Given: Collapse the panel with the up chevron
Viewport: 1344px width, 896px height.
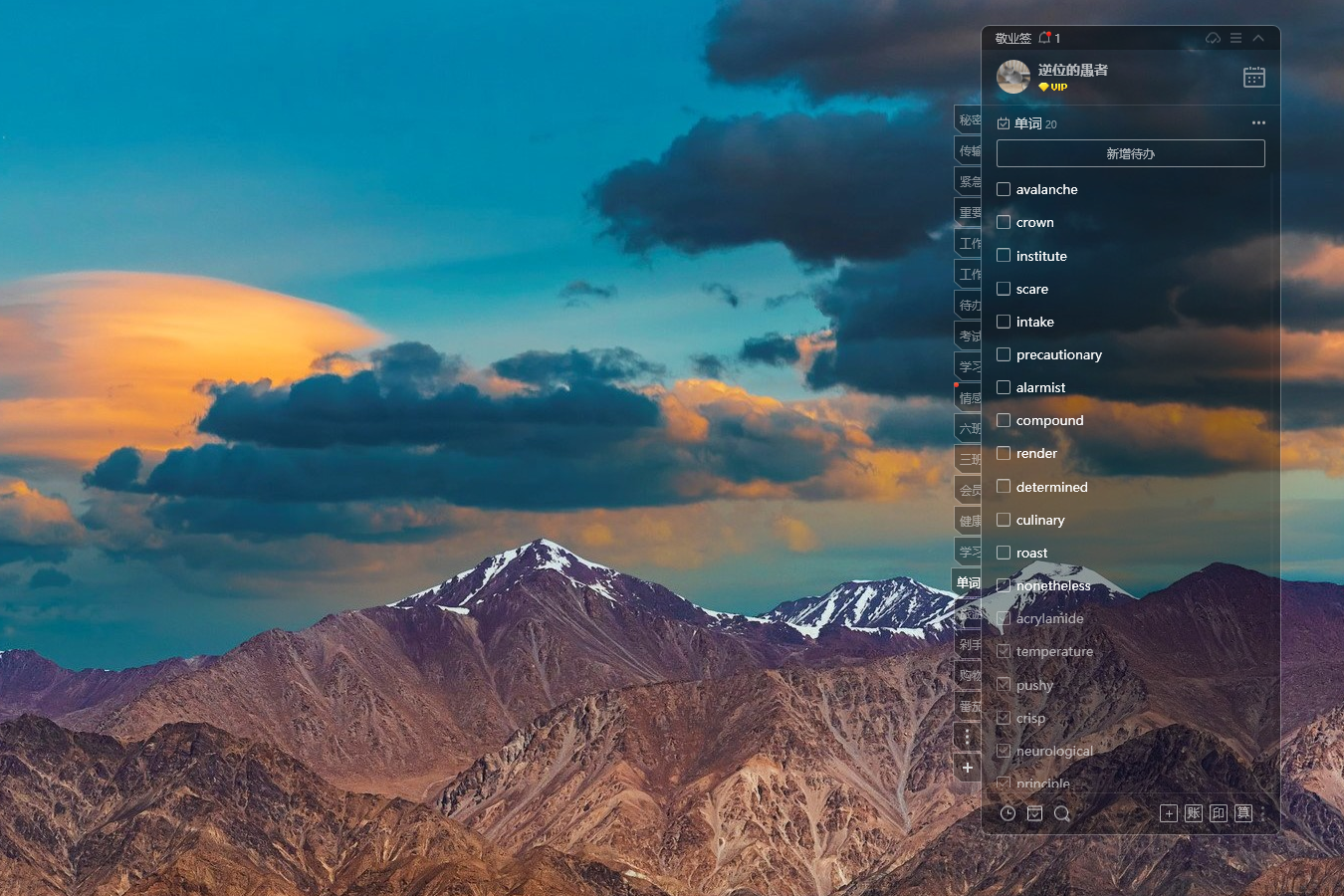Looking at the screenshot, I should tap(1258, 38).
